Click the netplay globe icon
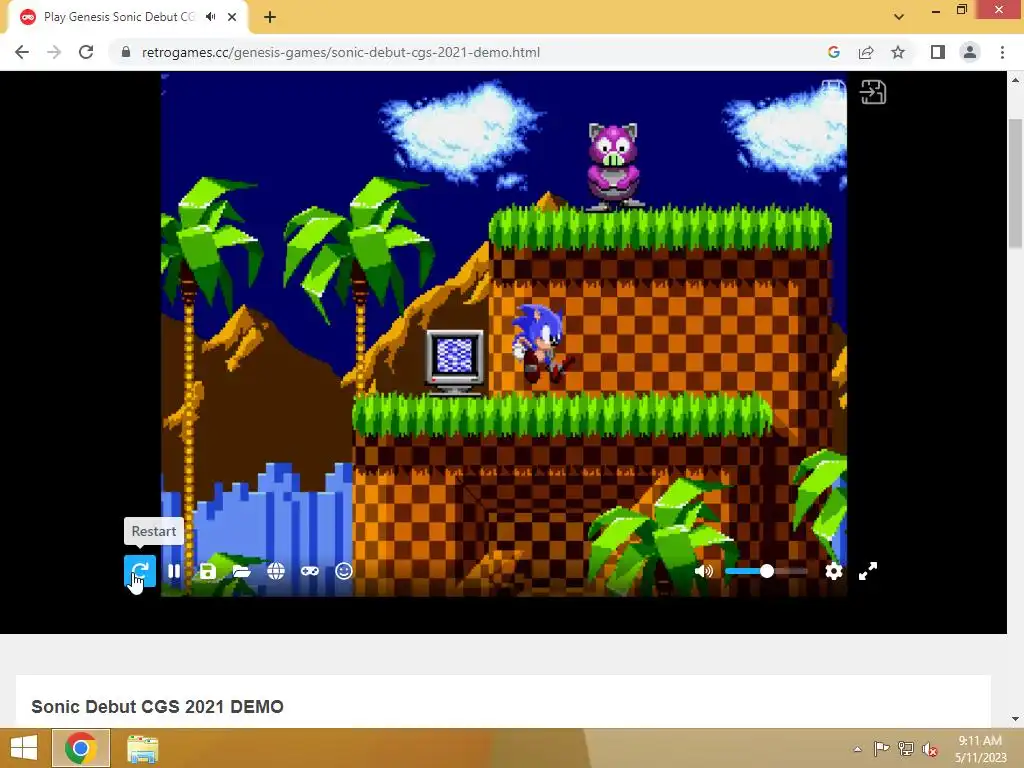 click(276, 571)
